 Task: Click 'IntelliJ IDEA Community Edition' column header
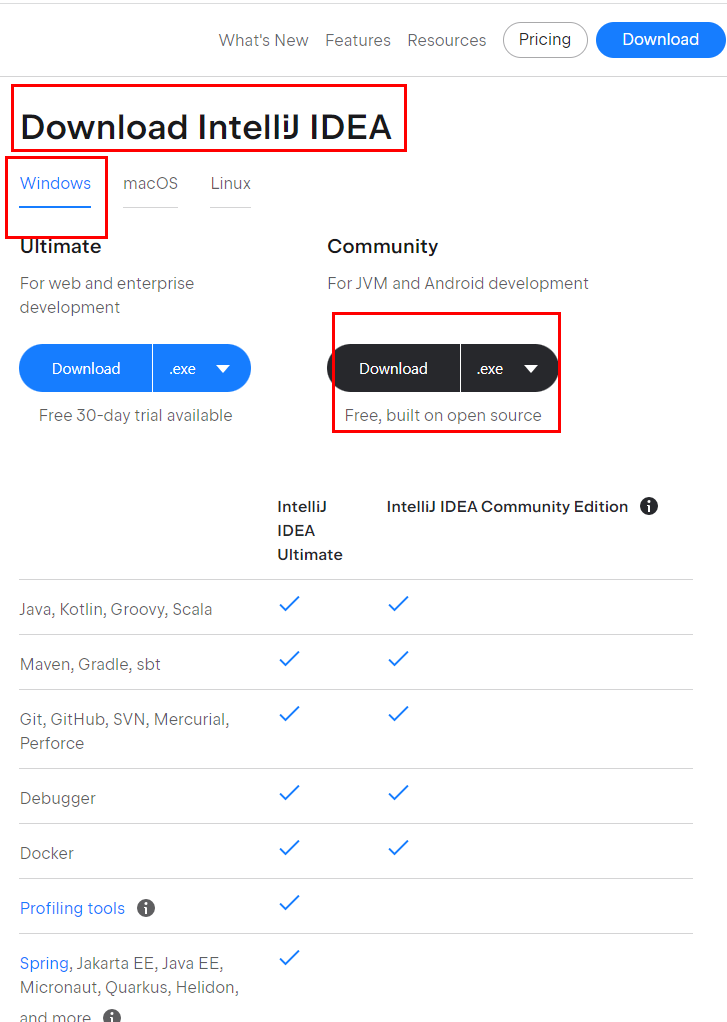(507, 506)
